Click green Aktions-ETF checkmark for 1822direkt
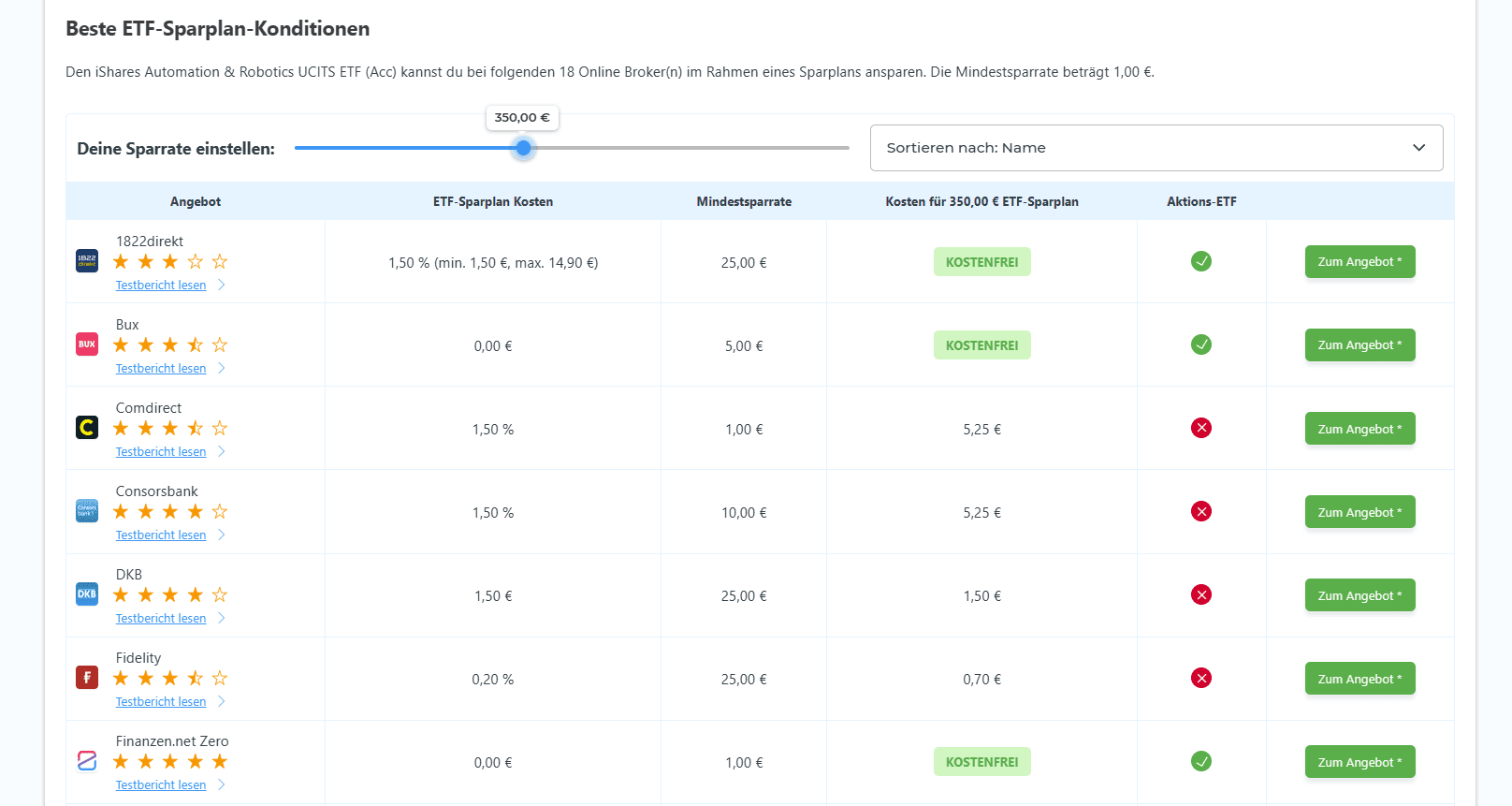 1201,261
